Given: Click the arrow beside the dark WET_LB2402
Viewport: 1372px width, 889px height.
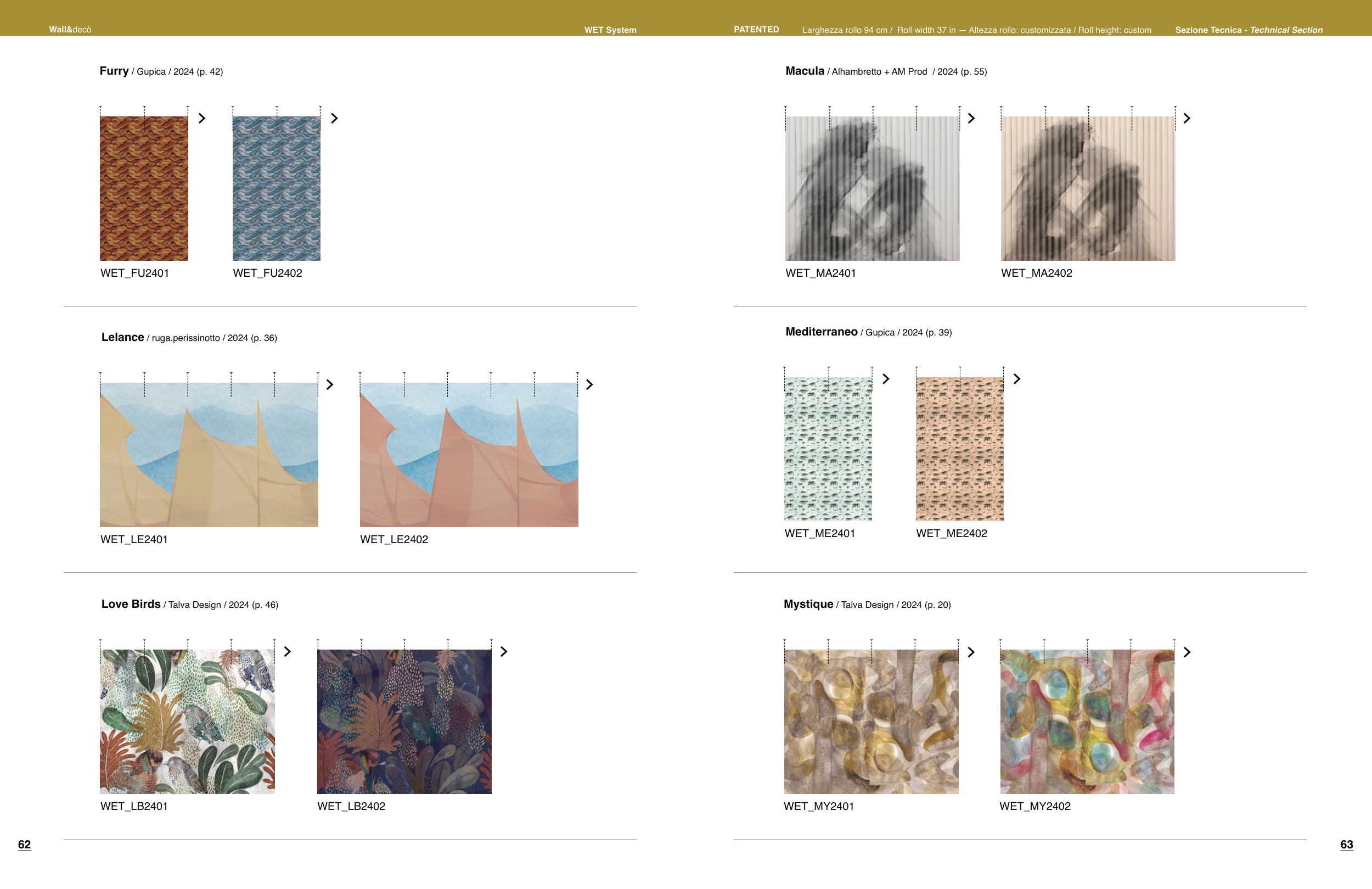Looking at the screenshot, I should (x=504, y=652).
